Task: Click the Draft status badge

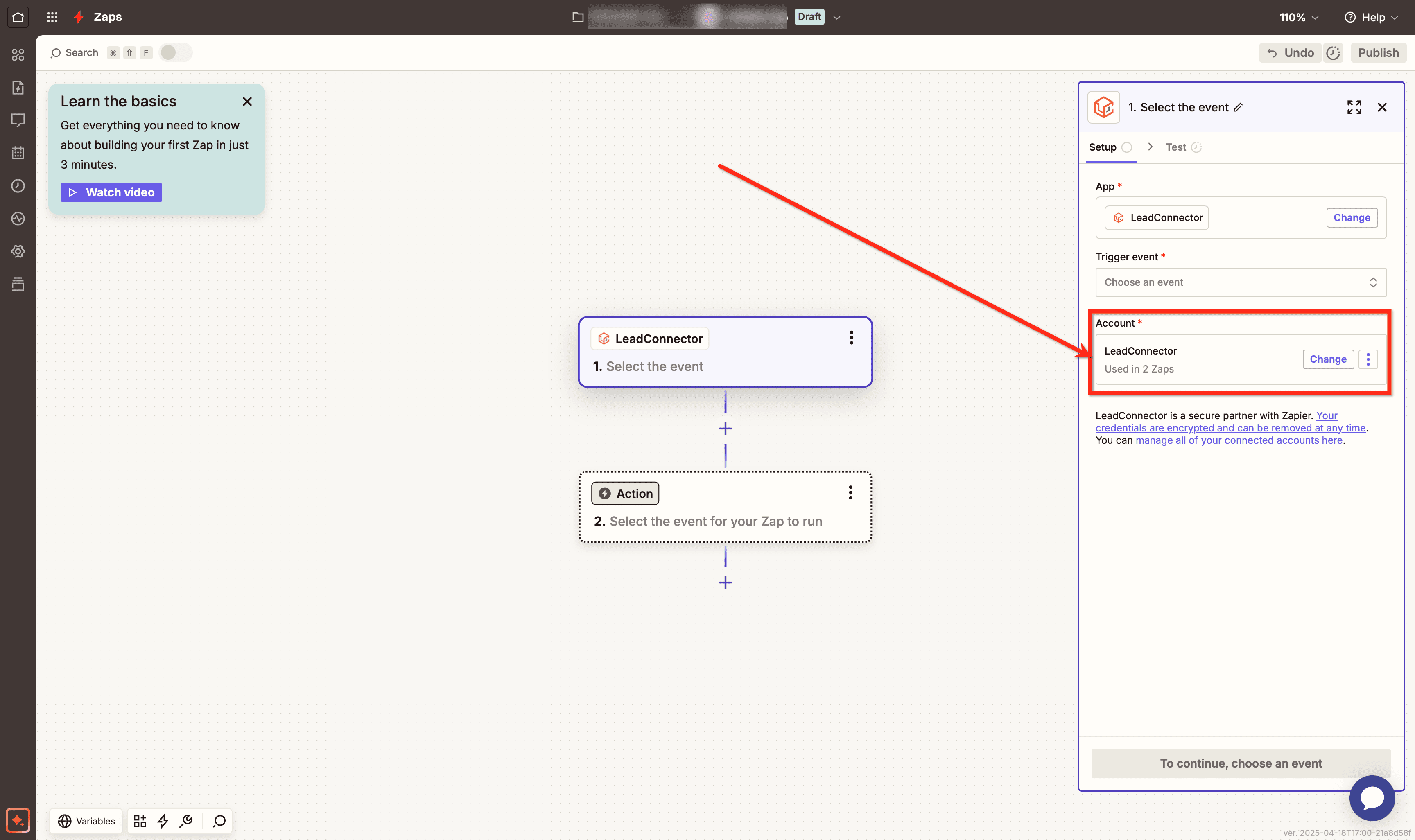Action: pos(809,17)
